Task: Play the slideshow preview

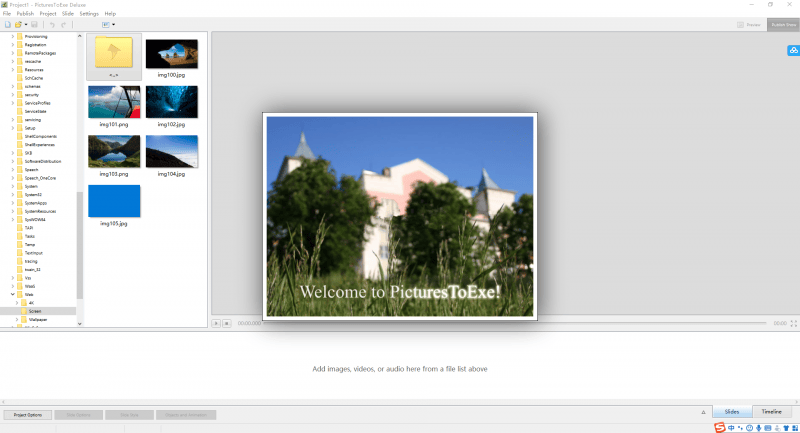Action: click(x=216, y=323)
